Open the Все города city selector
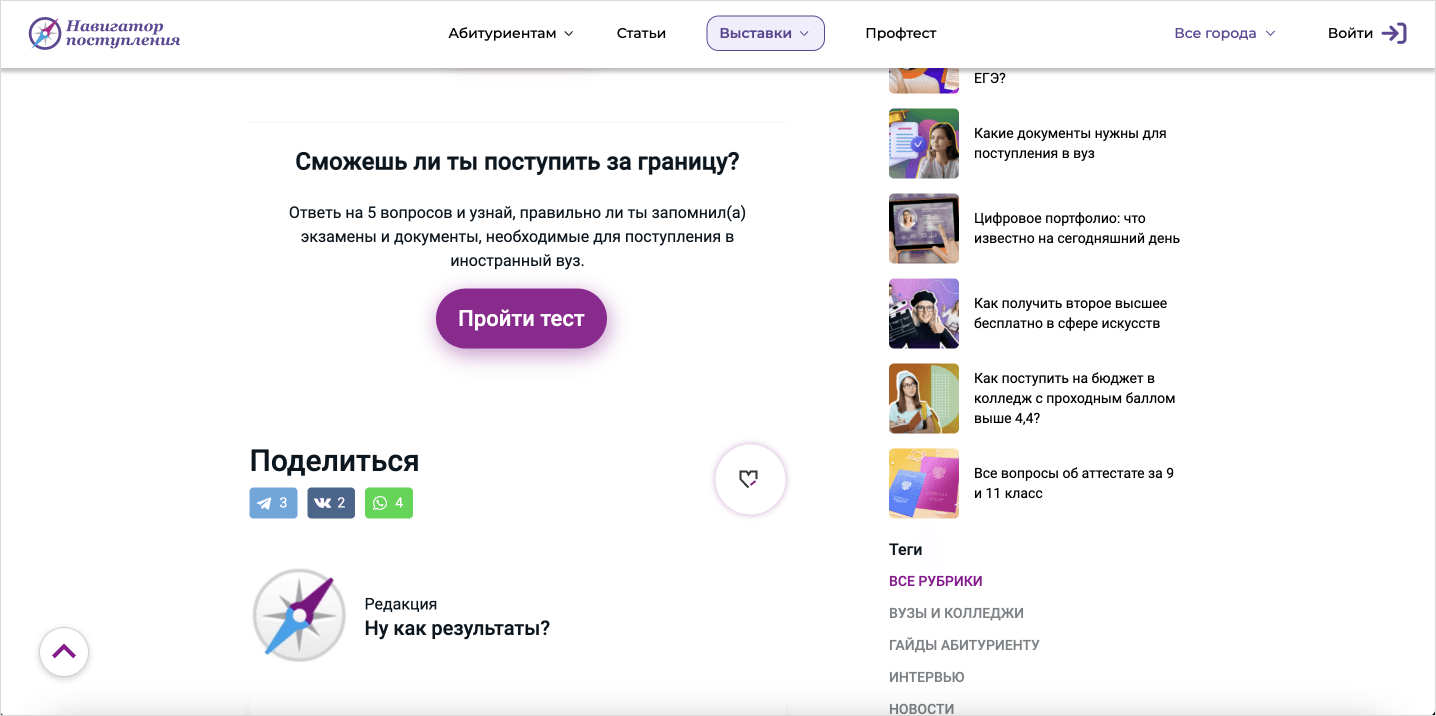The width and height of the screenshot is (1436, 716). (x=1225, y=33)
